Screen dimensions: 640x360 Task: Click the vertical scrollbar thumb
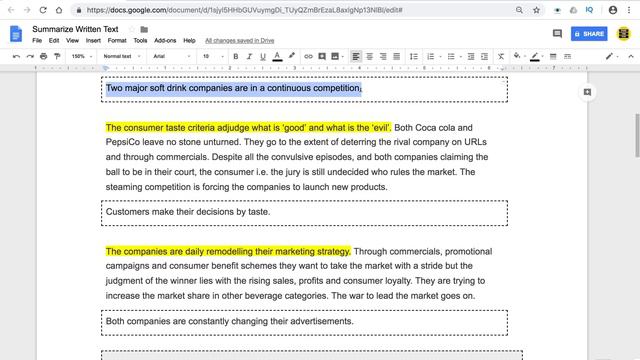pos(637,135)
